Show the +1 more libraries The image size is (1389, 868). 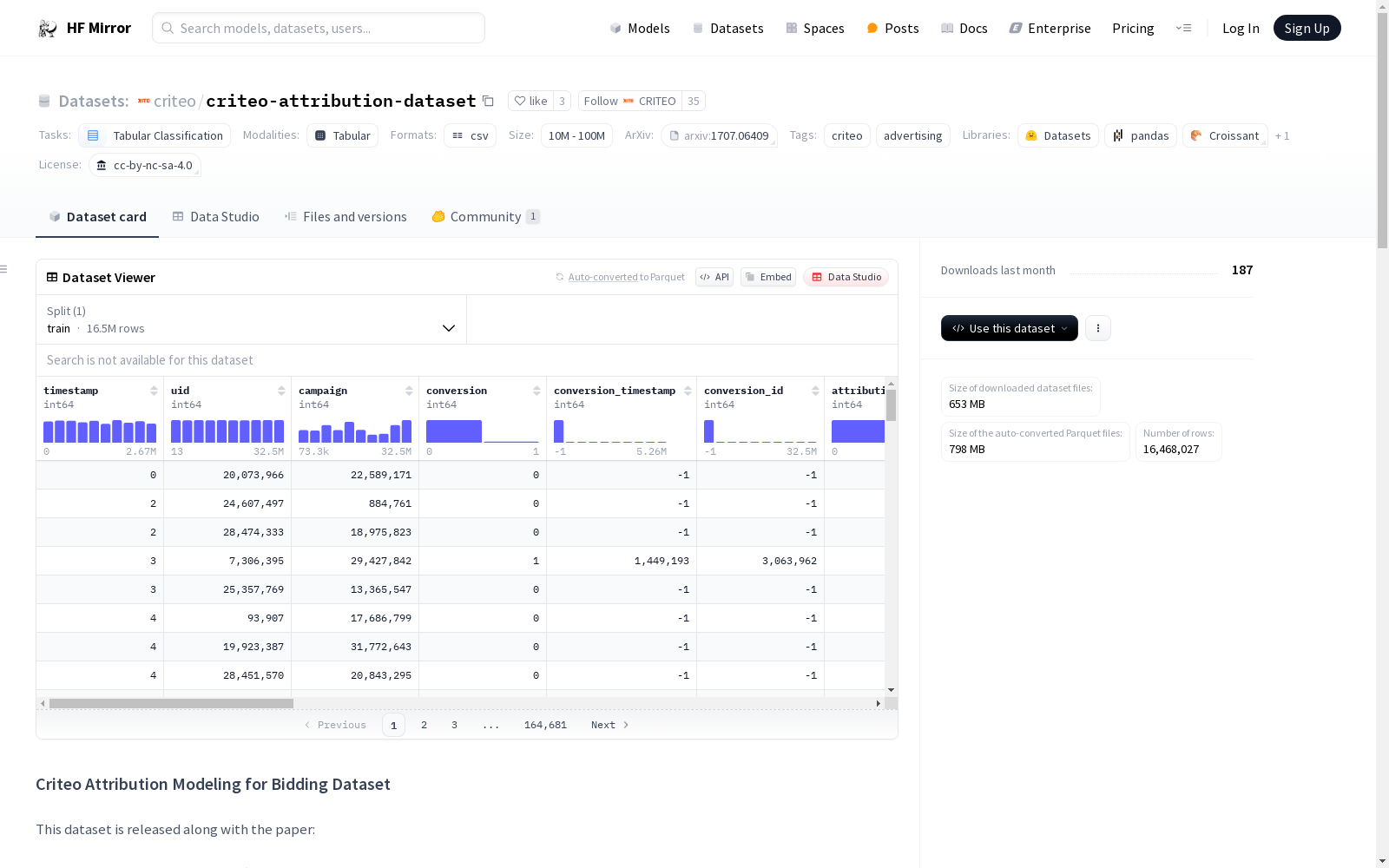click(1282, 136)
